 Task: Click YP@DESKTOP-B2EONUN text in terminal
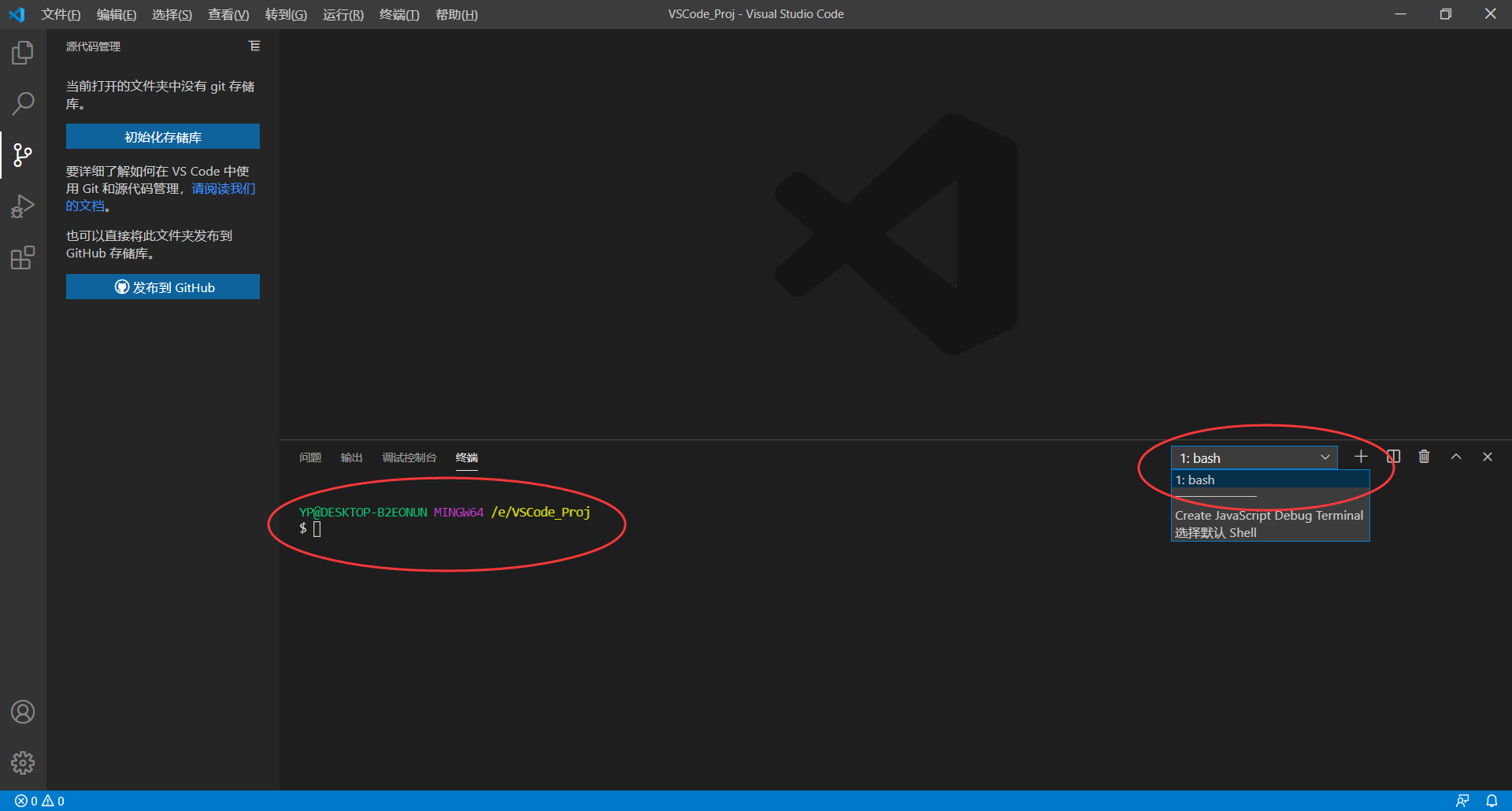(363, 512)
